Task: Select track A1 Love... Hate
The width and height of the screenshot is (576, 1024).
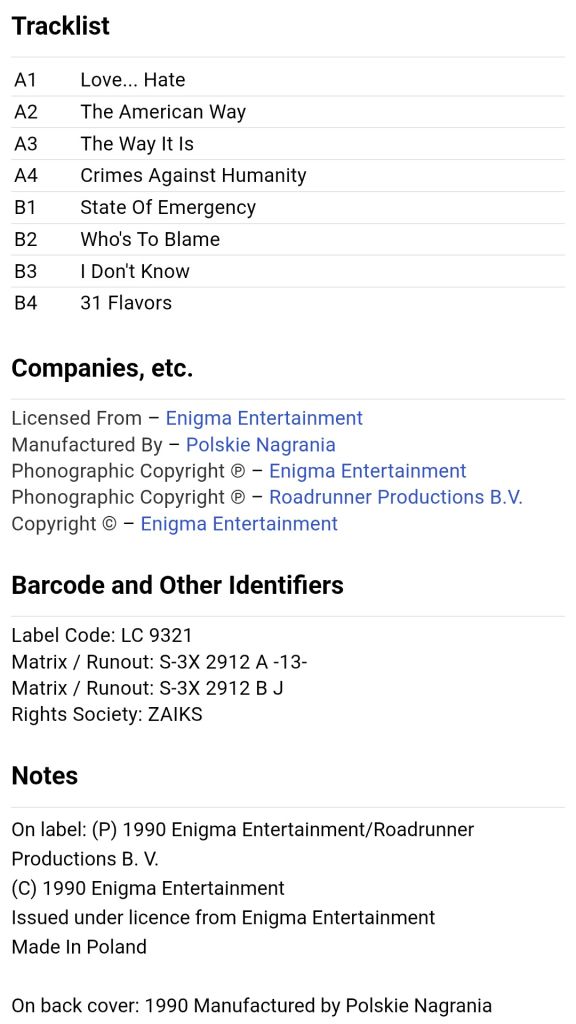Action: (x=288, y=80)
